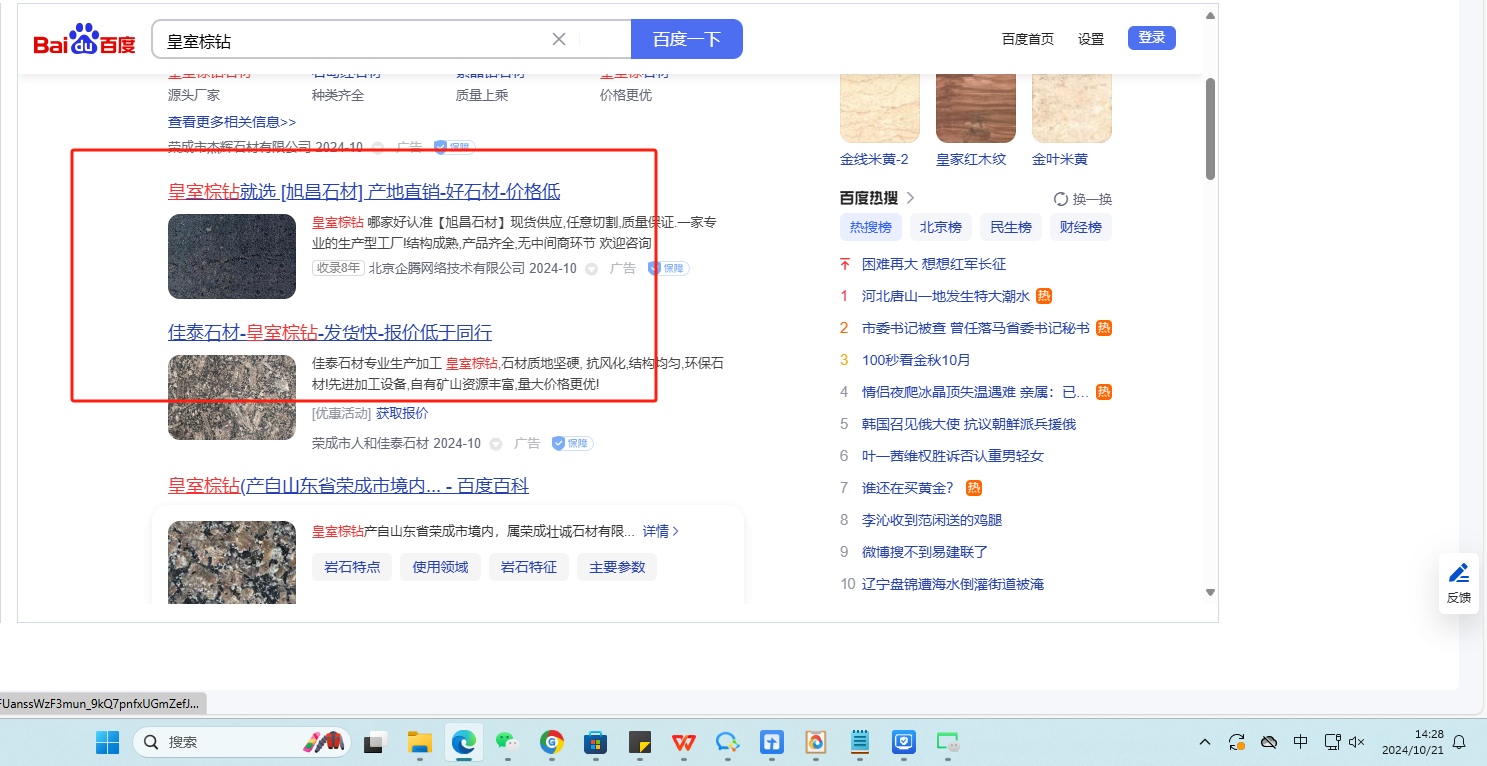Switch input method via the 中 indicator
1487x766 pixels.
point(1300,742)
